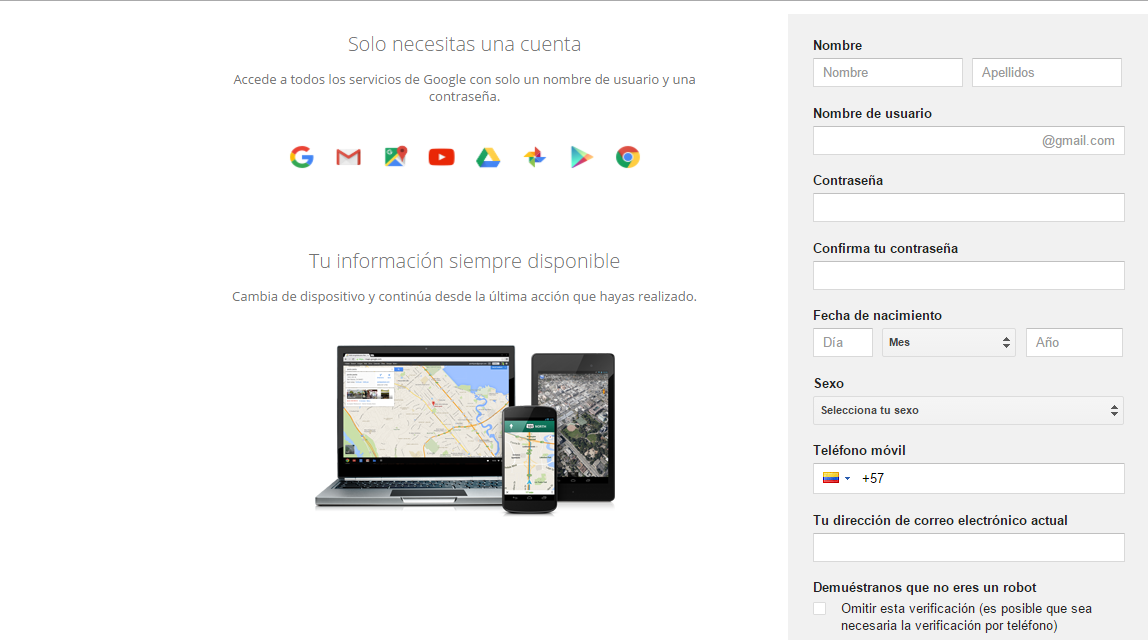Focus the Nombre first name field
This screenshot has width=1148, height=640.
click(887, 73)
